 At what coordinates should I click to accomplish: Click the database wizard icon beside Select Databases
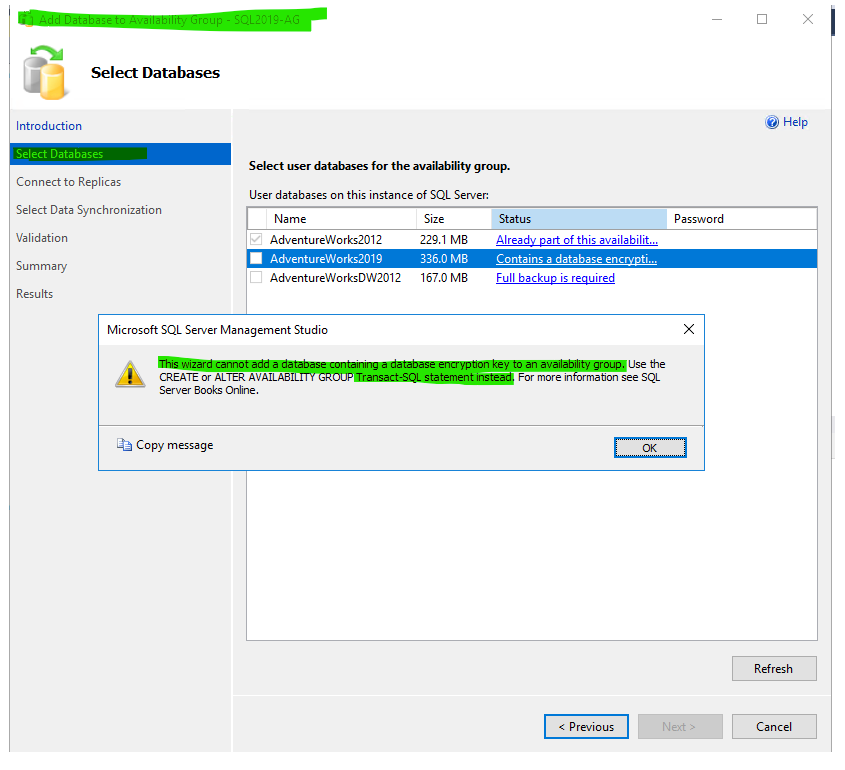43,73
